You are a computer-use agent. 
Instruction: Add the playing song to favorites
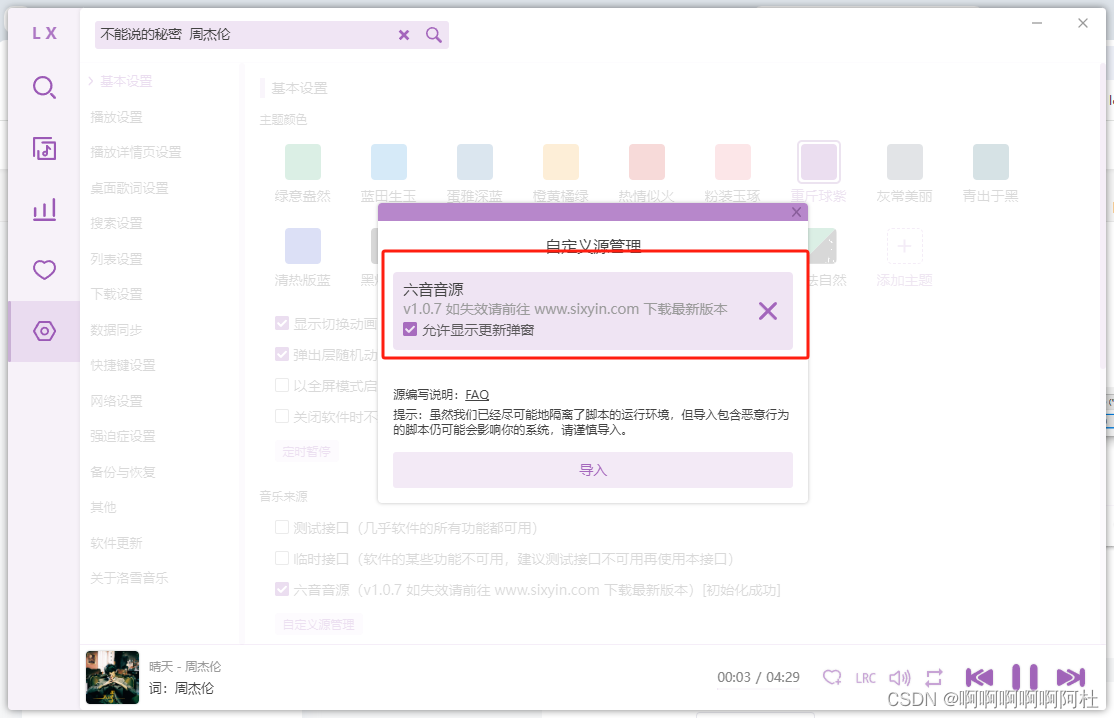tap(832, 678)
